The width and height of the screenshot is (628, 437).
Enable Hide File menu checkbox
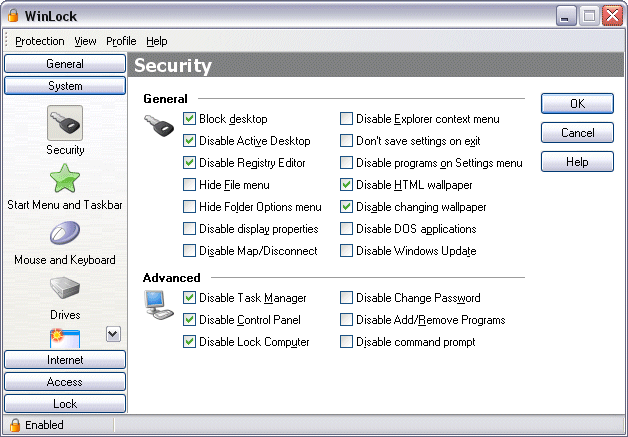(x=189, y=185)
